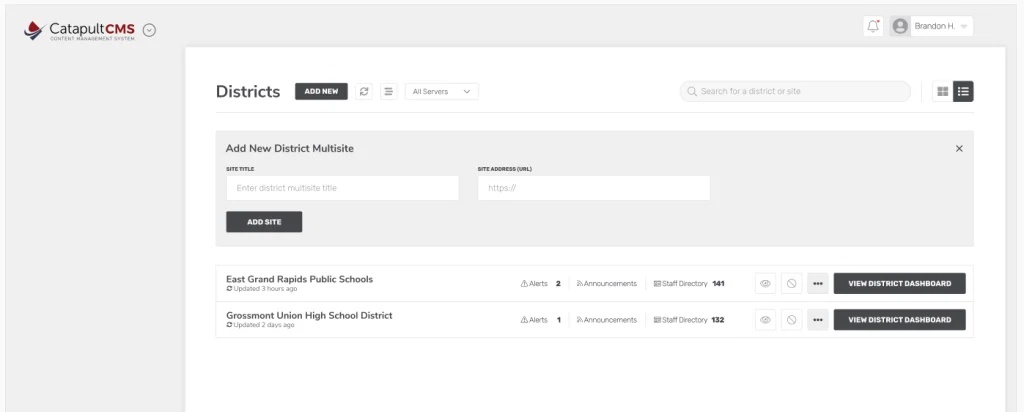Disable Grossmont Union district via ban icon
The image size is (1024, 412).
792,320
